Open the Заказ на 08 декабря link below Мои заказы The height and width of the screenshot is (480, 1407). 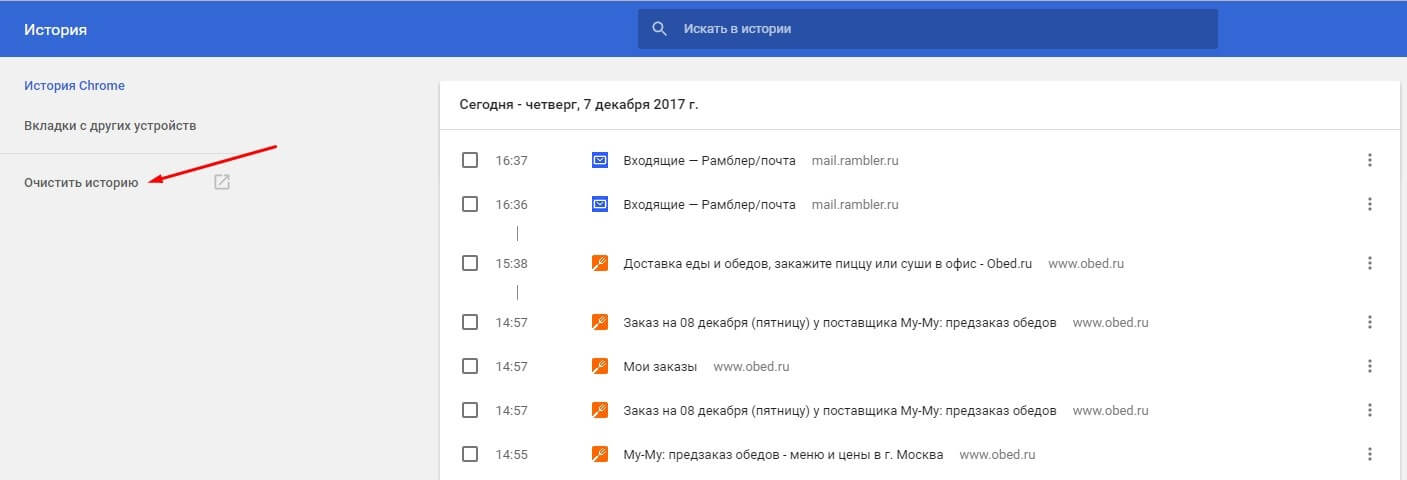839,410
